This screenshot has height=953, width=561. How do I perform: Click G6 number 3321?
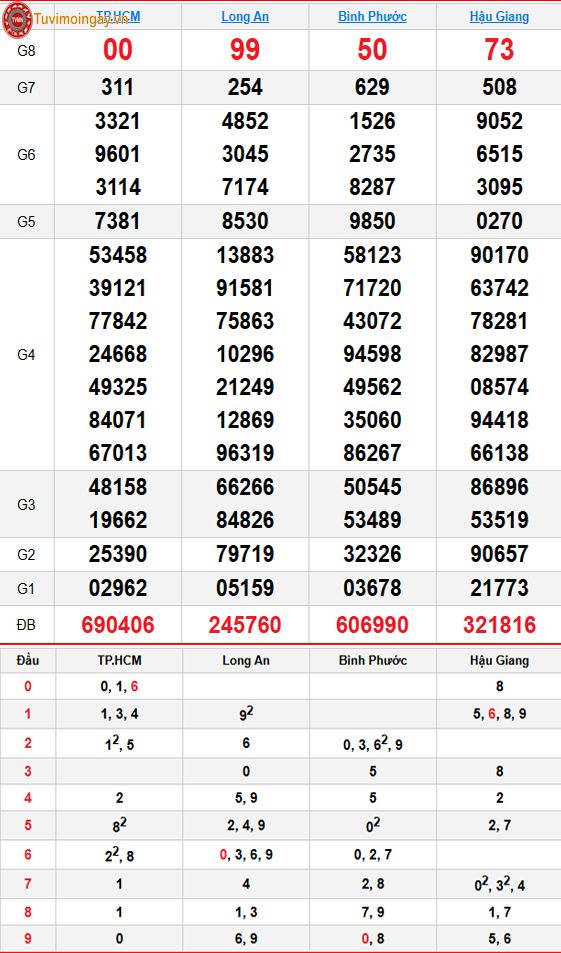point(117,122)
